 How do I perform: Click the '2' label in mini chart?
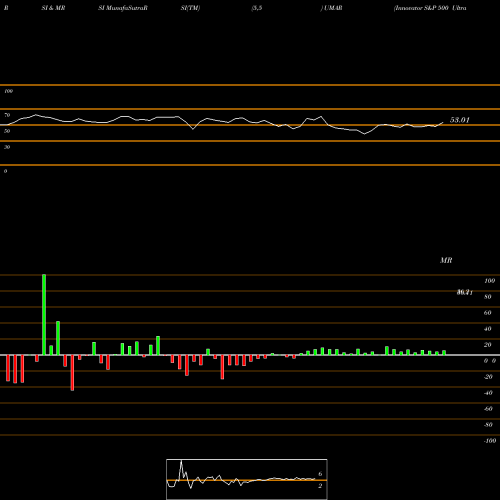[x=320, y=486]
